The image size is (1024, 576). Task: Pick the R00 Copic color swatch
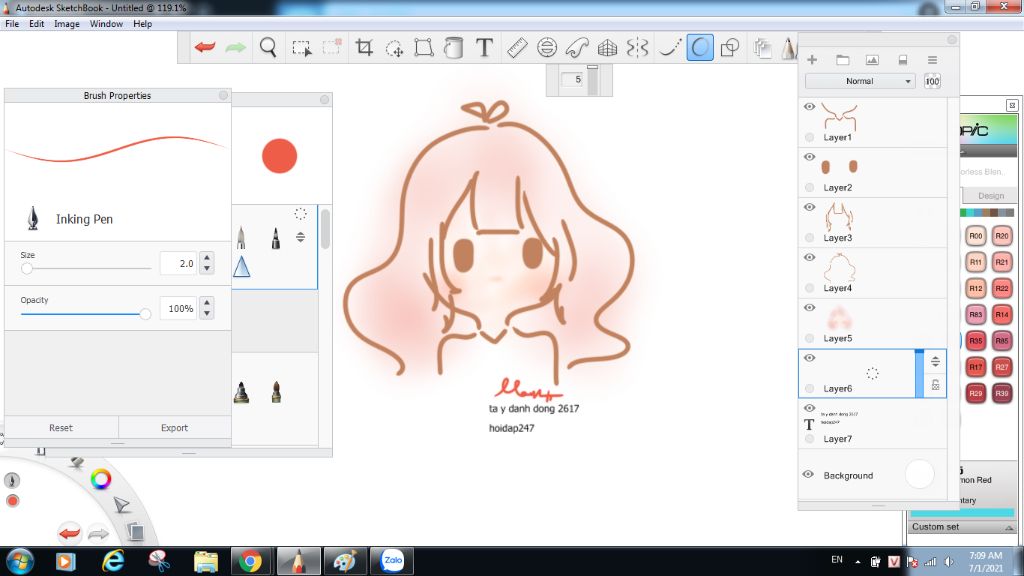click(976, 236)
